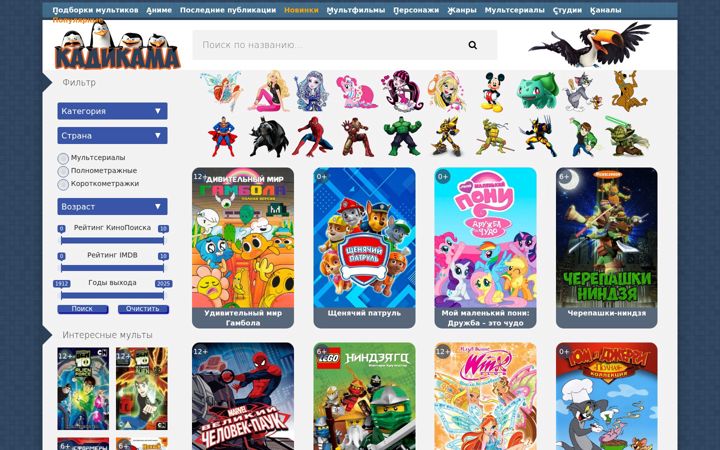Click the Рейтинг IMDB slider track
This screenshot has width=720, height=450.
tap(112, 268)
